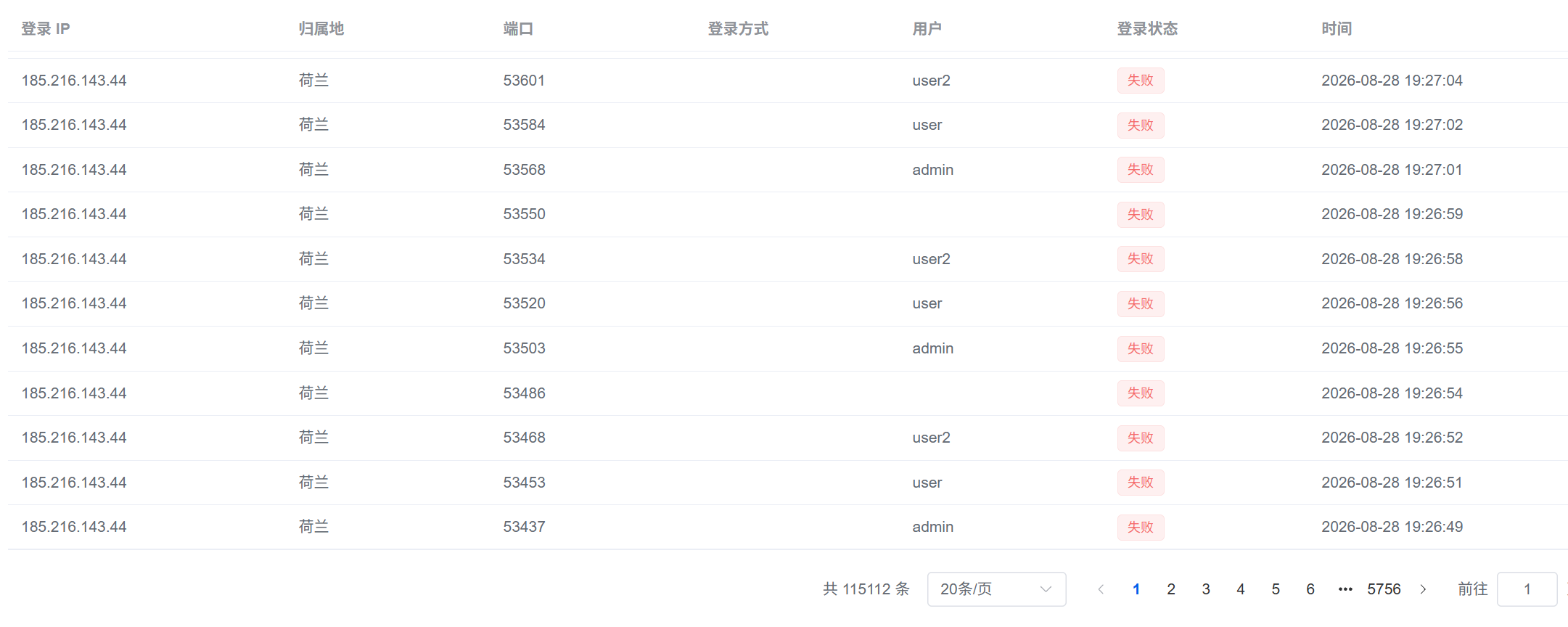Select page 3 in pagination
This screenshot has height=627, width=1568.
[1205, 589]
